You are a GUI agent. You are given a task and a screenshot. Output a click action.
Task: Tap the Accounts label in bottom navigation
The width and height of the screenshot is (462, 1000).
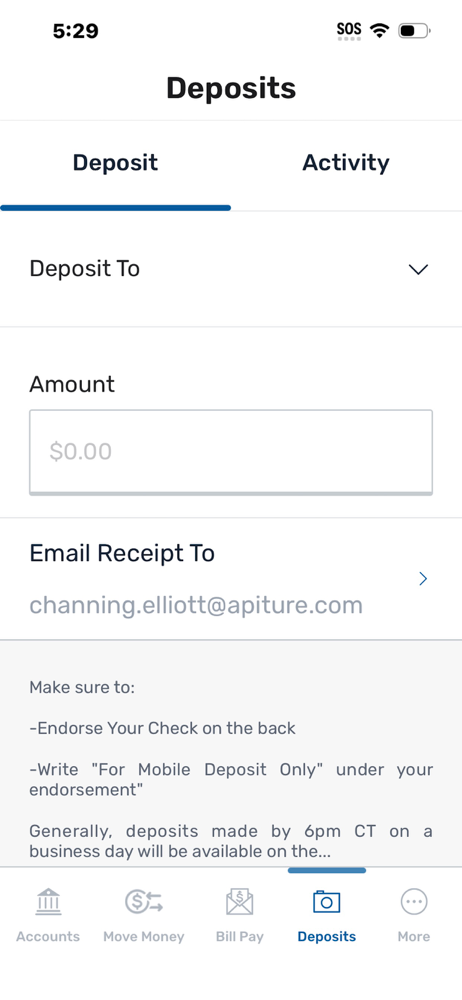(48, 936)
